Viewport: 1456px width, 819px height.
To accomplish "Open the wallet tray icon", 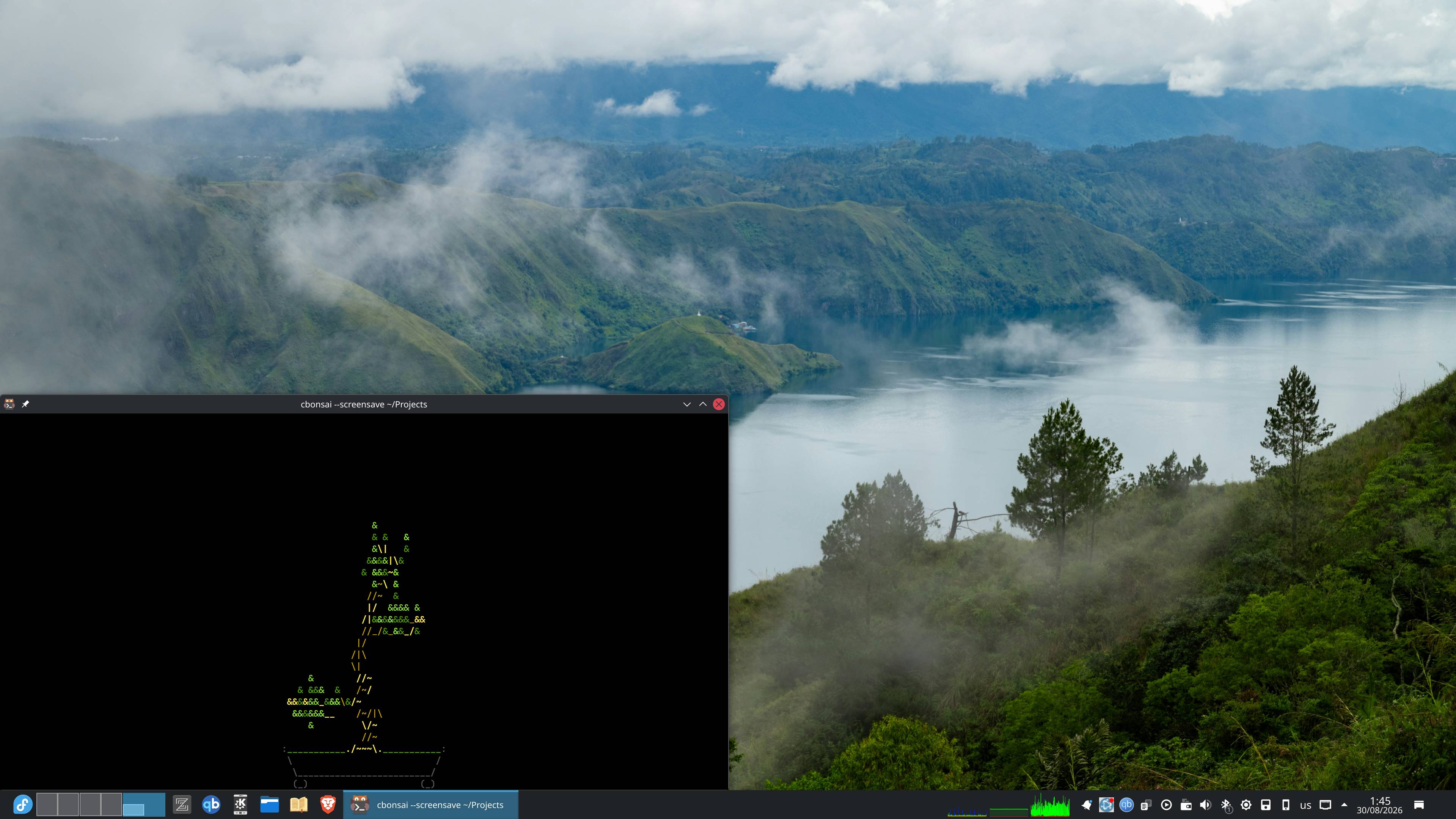I will [1186, 805].
